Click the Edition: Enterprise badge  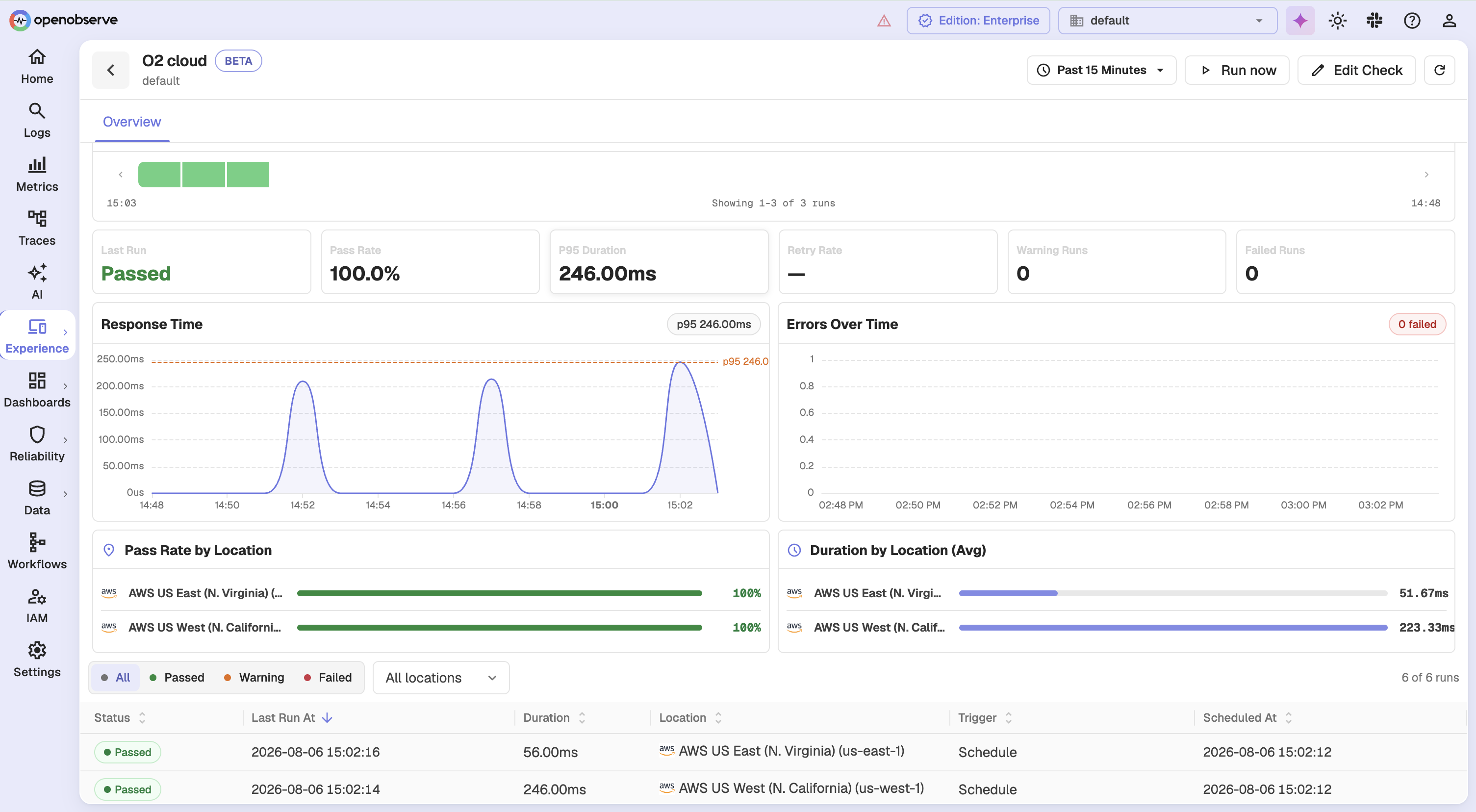click(978, 21)
